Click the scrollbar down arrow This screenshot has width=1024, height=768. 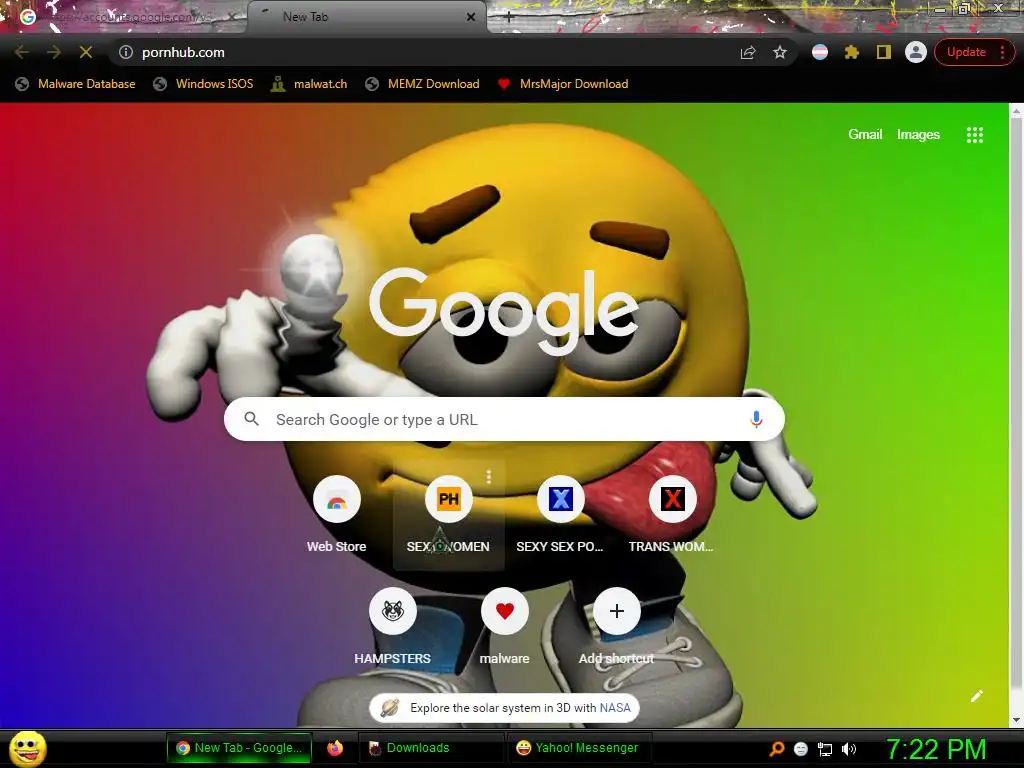point(1016,720)
